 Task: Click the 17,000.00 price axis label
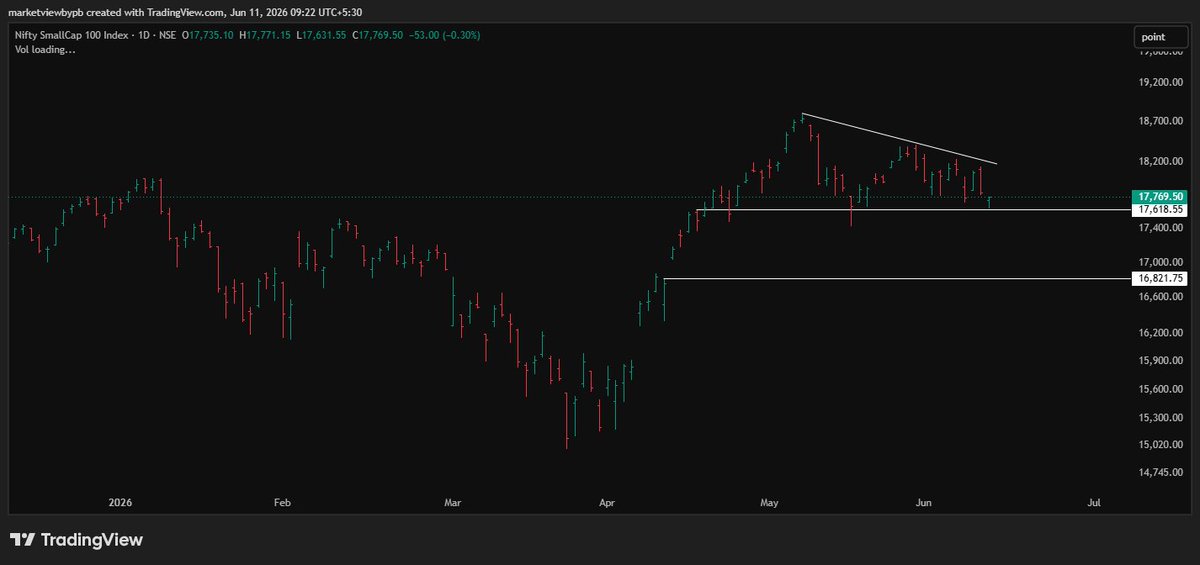click(x=1160, y=263)
